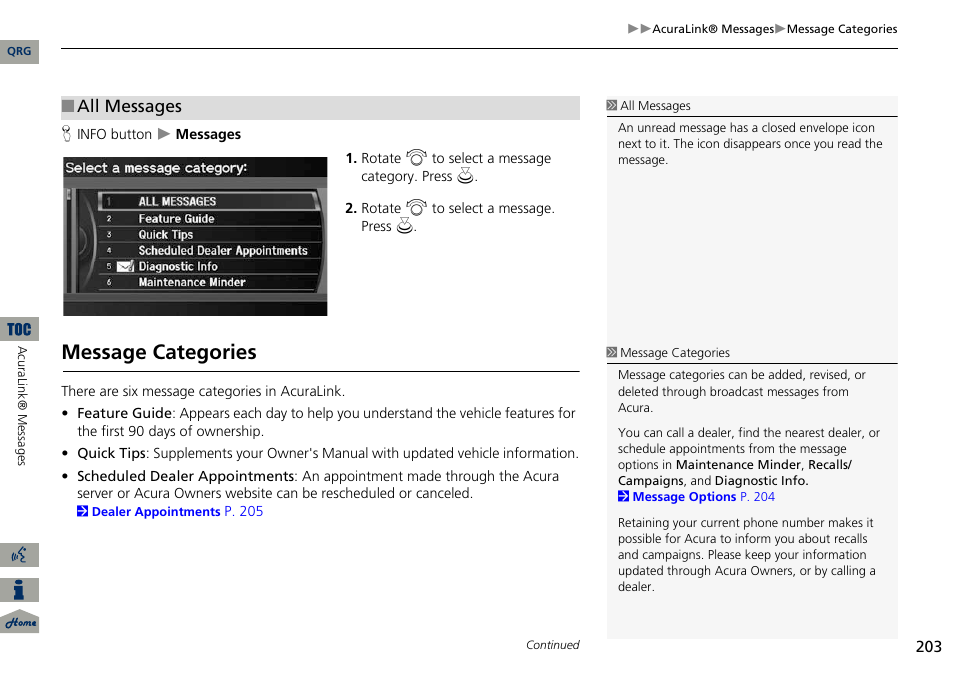Click the AcuraLink Messages breadcrumb
954x674 pixels.
point(712,29)
